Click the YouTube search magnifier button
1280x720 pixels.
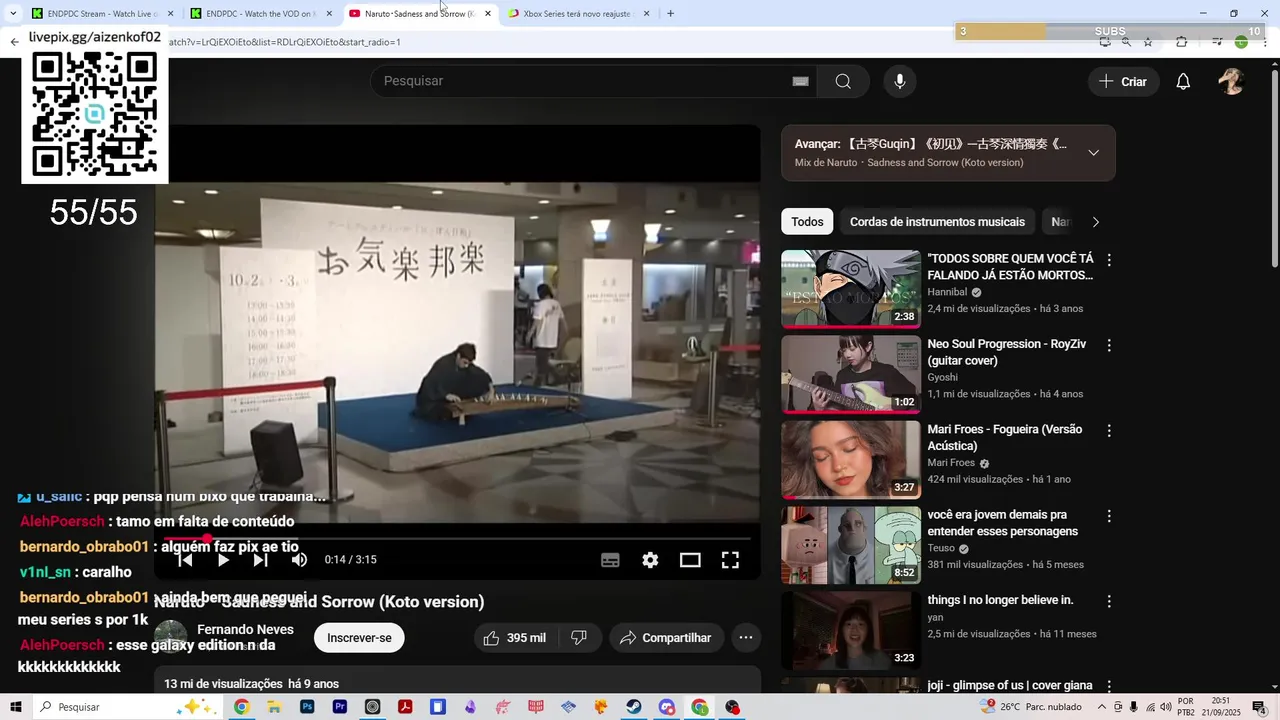(843, 81)
